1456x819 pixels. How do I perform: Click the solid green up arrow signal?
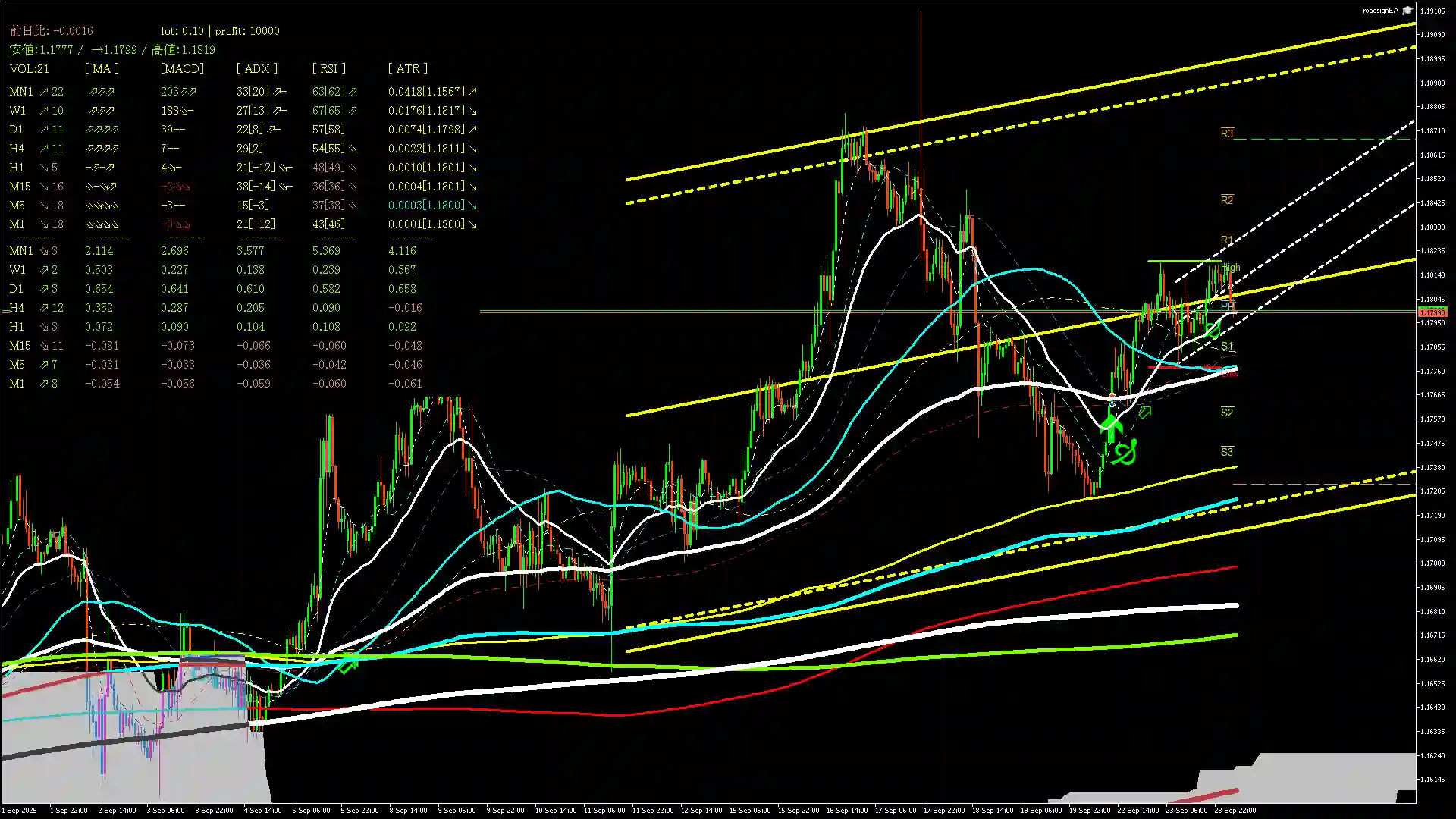(1111, 425)
